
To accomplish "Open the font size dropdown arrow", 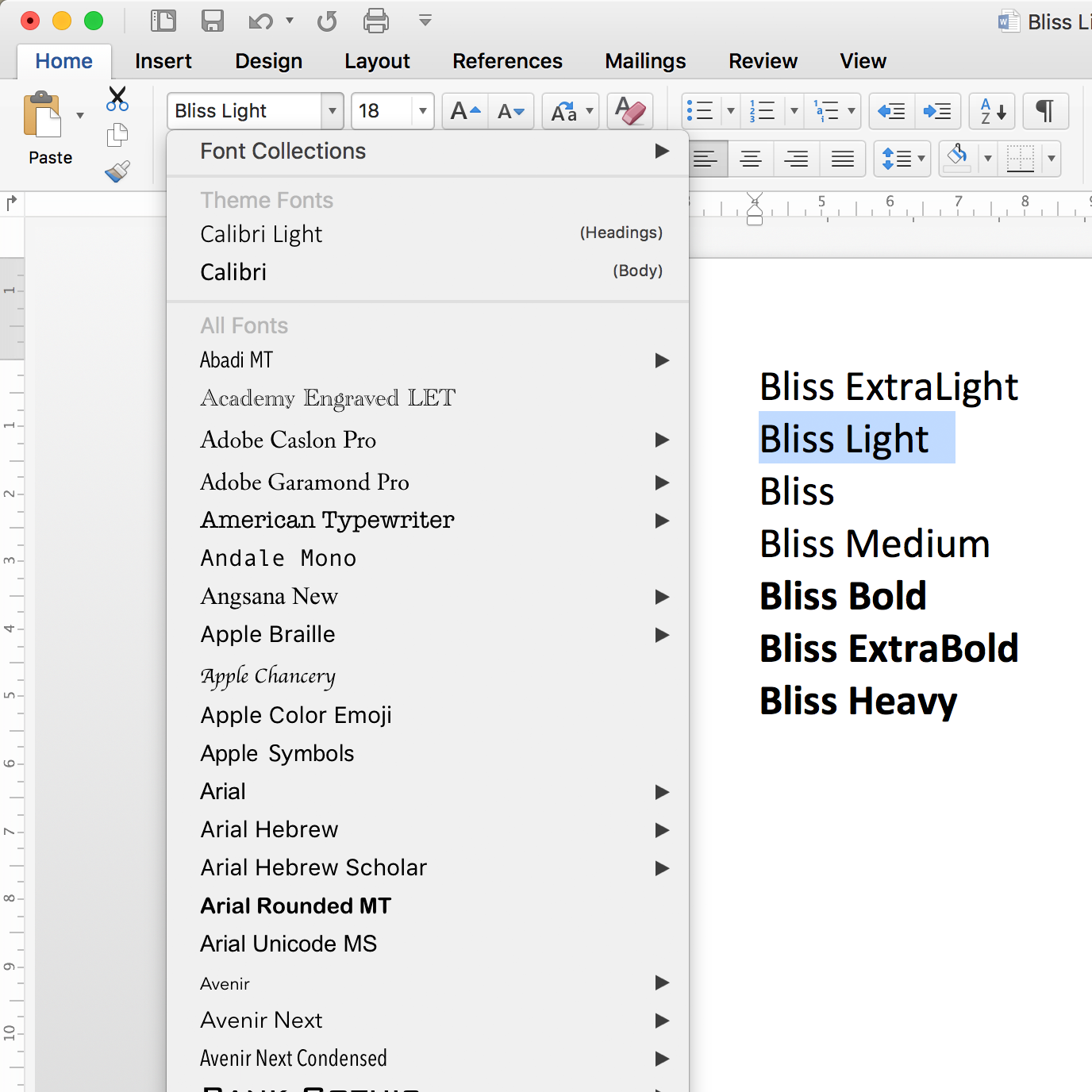I will (x=423, y=111).
